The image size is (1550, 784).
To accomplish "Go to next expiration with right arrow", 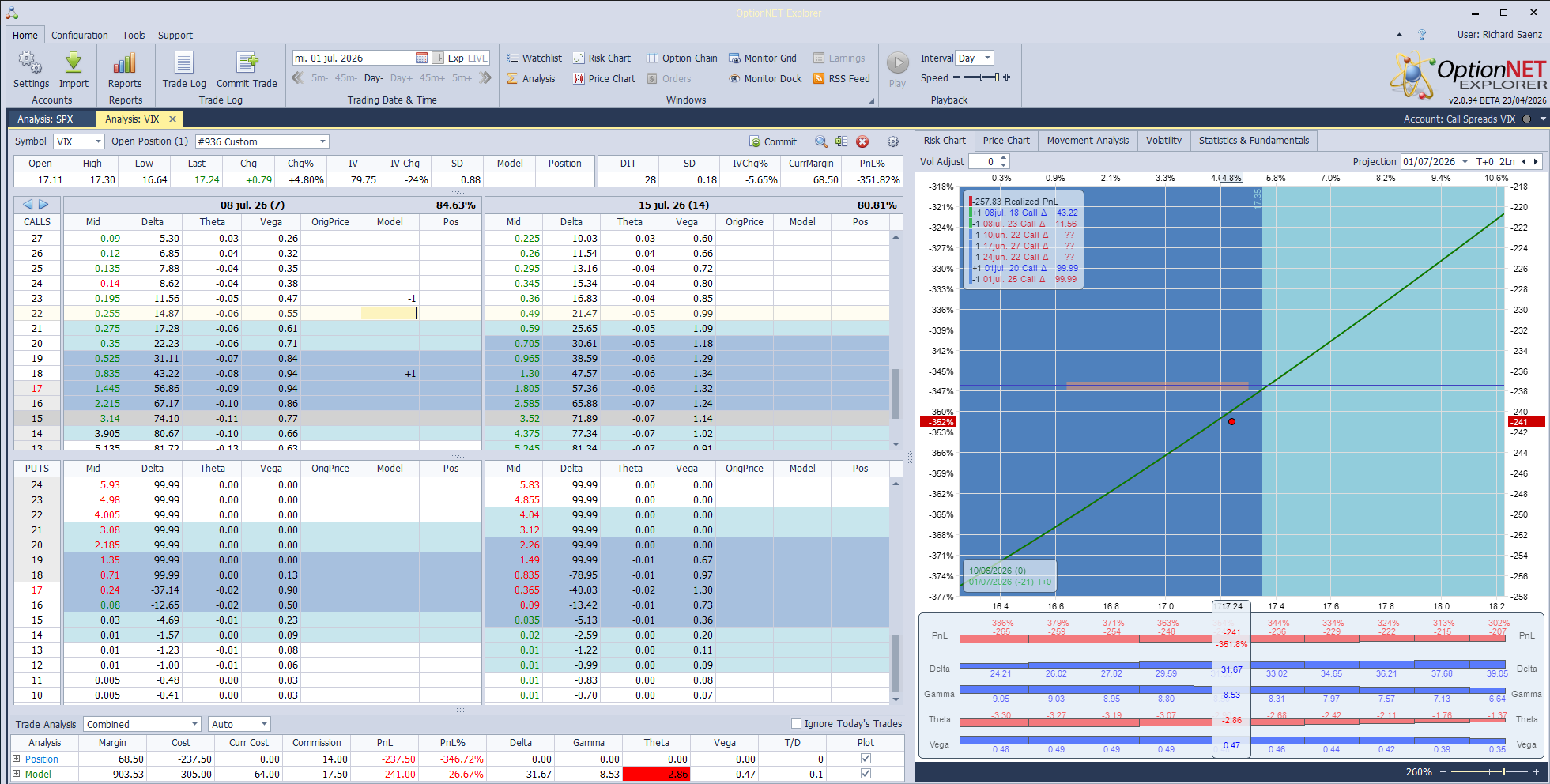I will tap(43, 205).
